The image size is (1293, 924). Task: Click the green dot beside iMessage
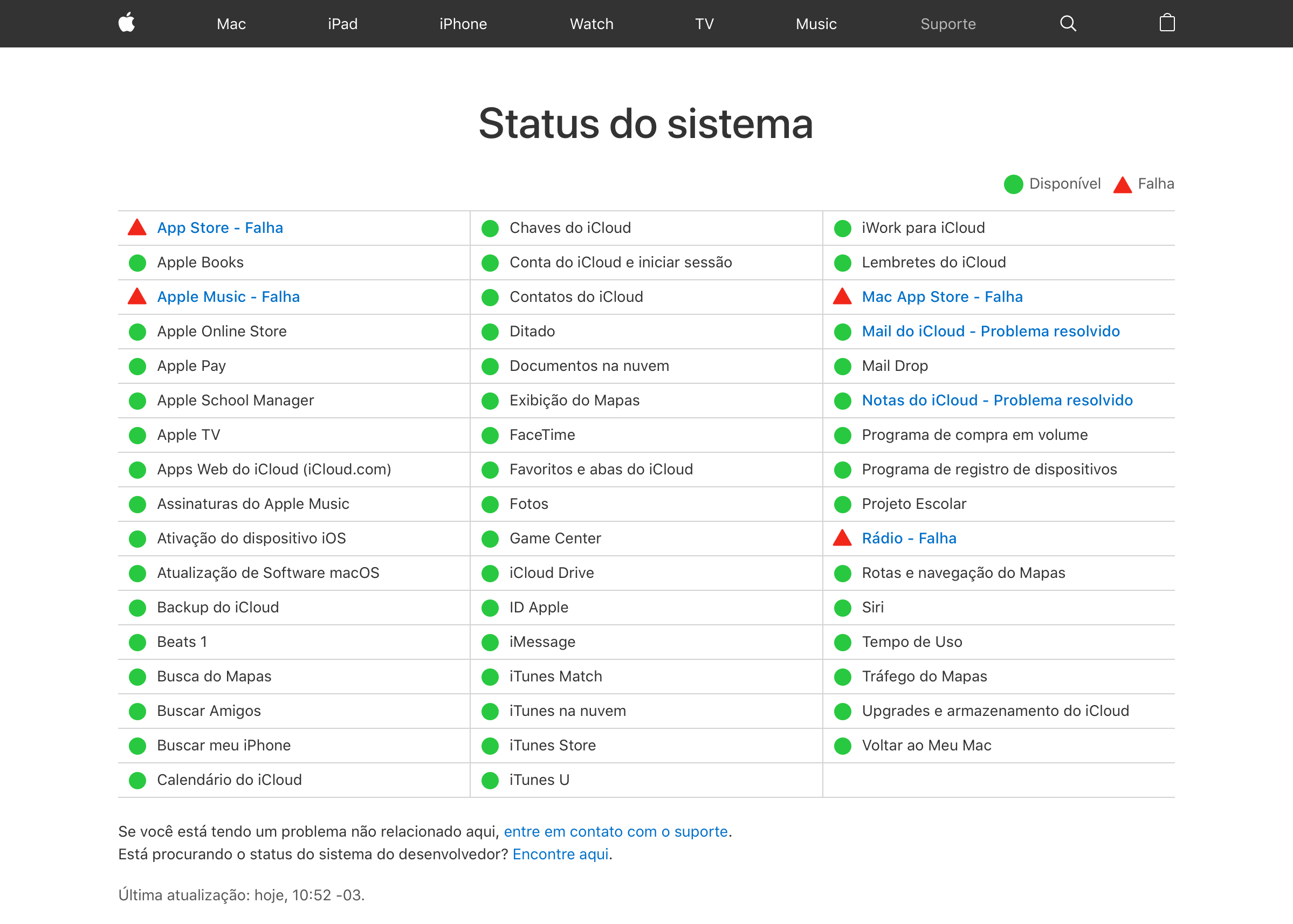point(490,643)
